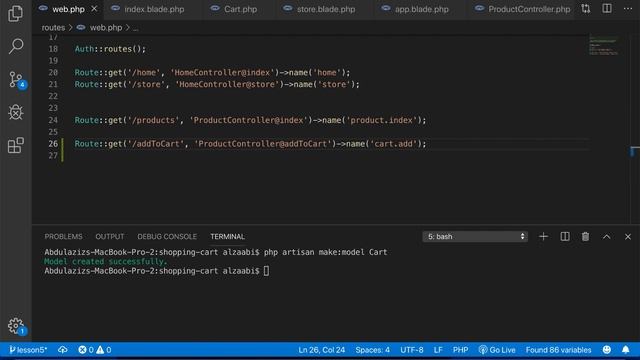
Task: Click the terminal prompt cursor line
Action: [x=157, y=271]
